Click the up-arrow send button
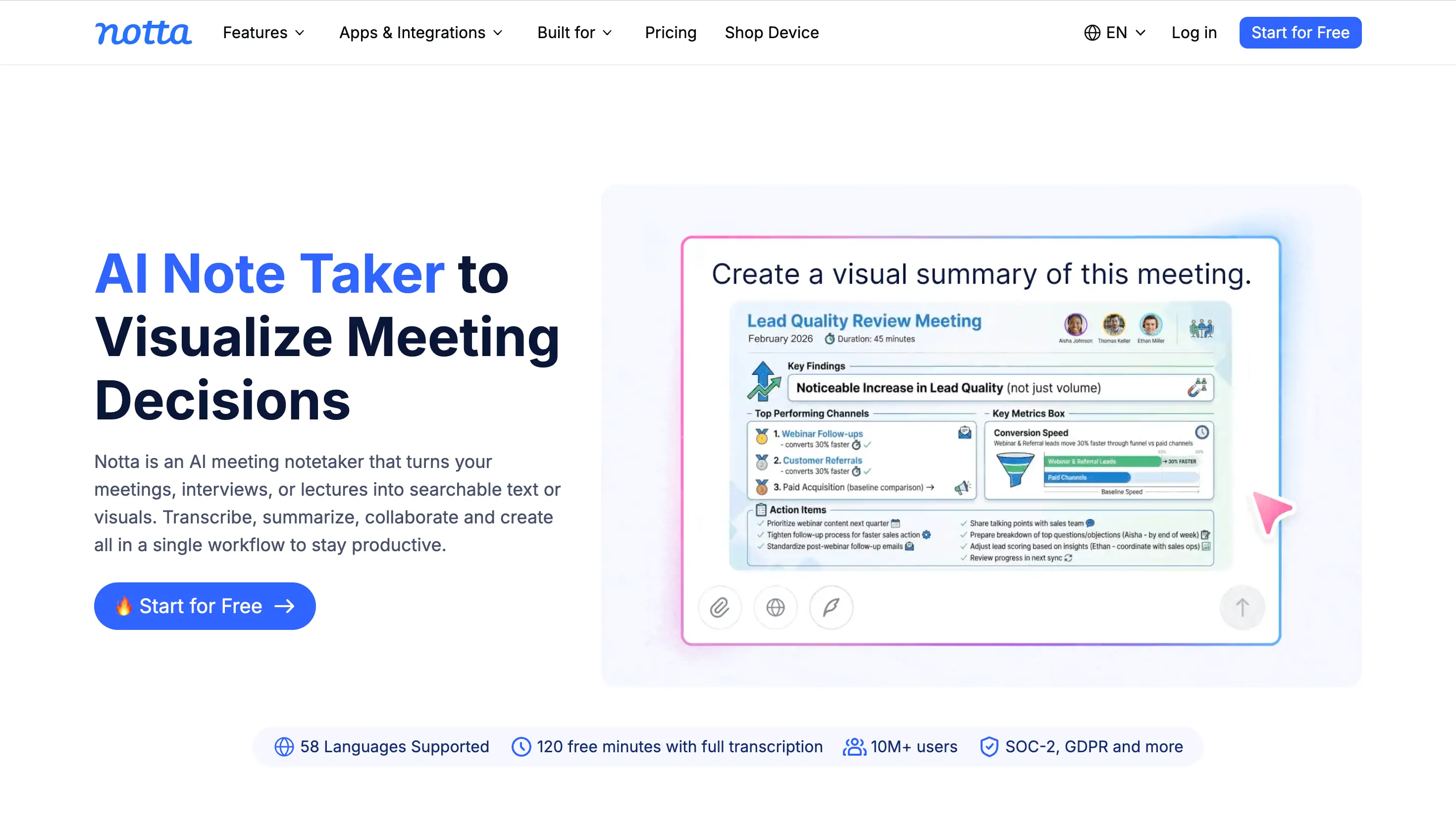The image size is (1456, 828). click(x=1242, y=607)
